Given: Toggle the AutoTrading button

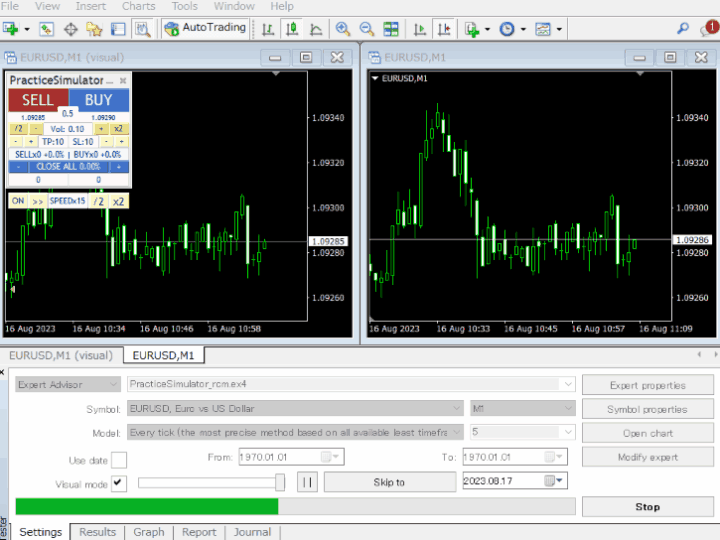Looking at the screenshot, I should (x=206, y=28).
